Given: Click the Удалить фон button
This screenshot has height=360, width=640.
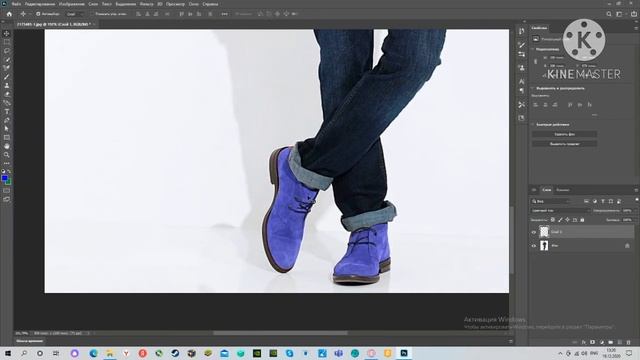Looking at the screenshot, I should coord(564,134).
